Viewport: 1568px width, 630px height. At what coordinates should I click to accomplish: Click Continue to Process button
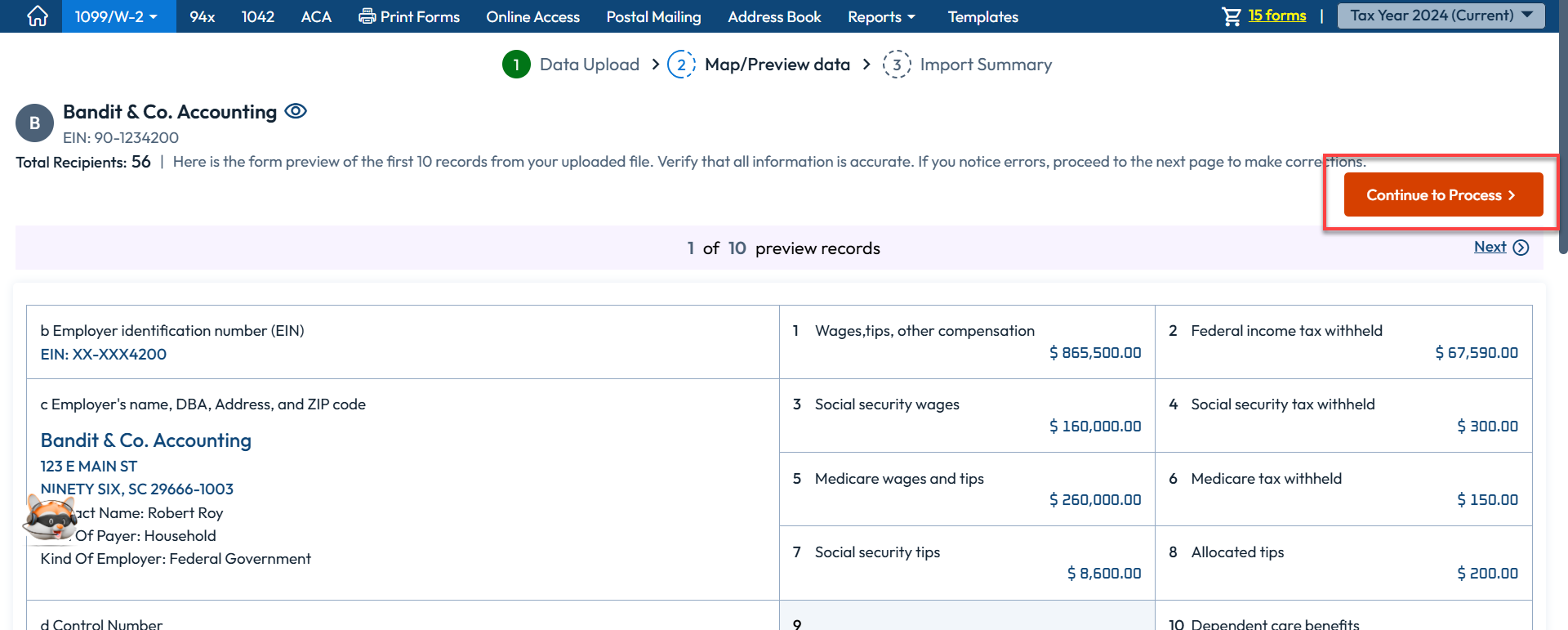(x=1443, y=194)
